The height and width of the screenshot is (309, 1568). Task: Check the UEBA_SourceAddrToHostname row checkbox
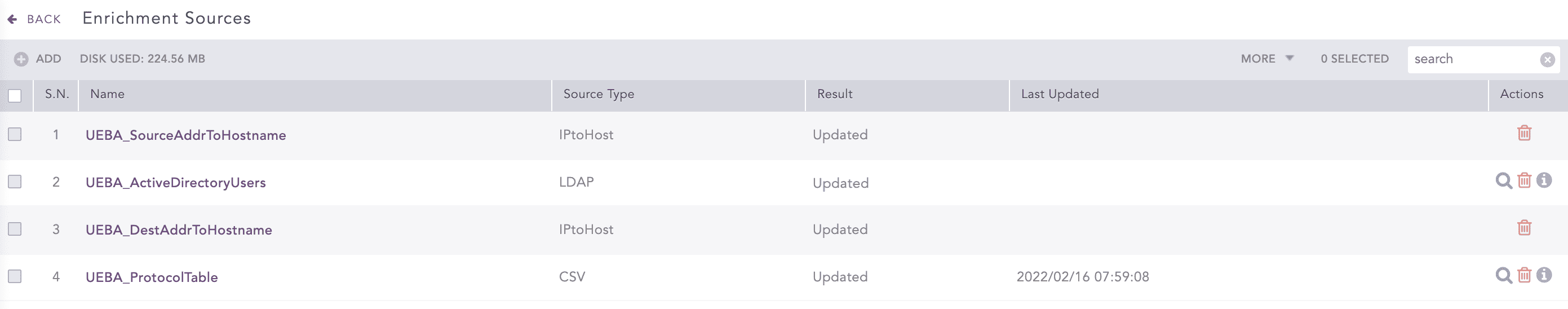pos(15,134)
